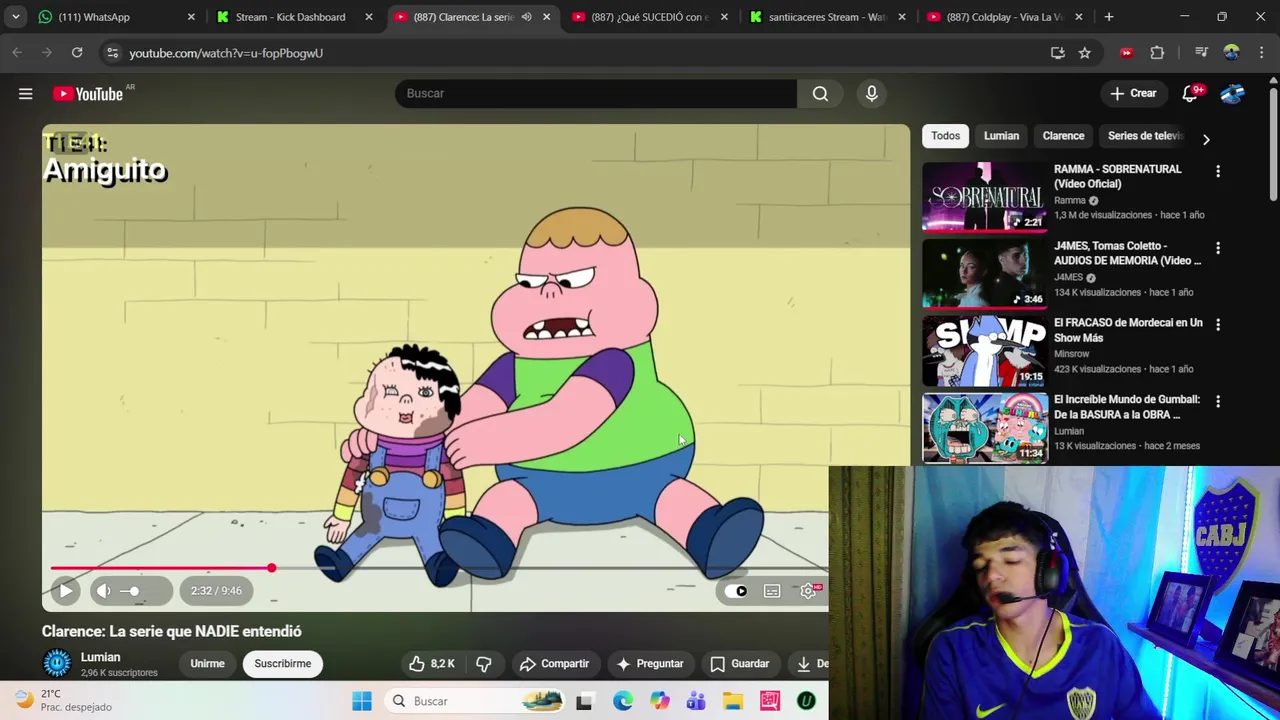This screenshot has height=720, width=1280.
Task: Open the red fast-forward extension icon
Action: pos(1127,53)
